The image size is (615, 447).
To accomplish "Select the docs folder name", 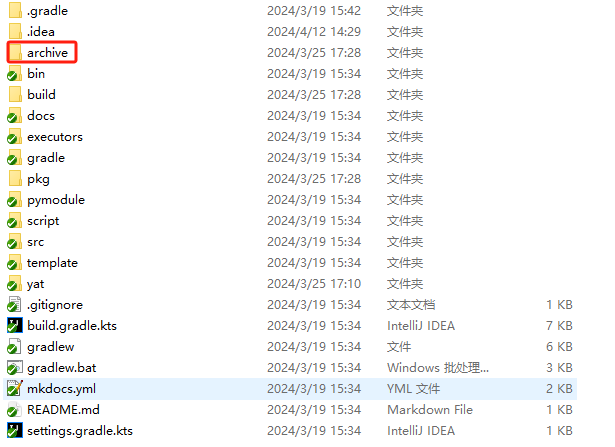I will (x=41, y=116).
